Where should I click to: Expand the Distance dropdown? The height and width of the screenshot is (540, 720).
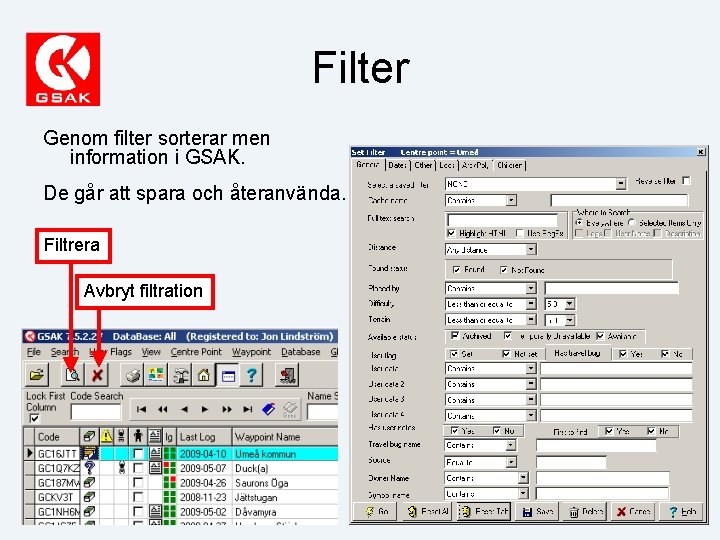tap(531, 249)
